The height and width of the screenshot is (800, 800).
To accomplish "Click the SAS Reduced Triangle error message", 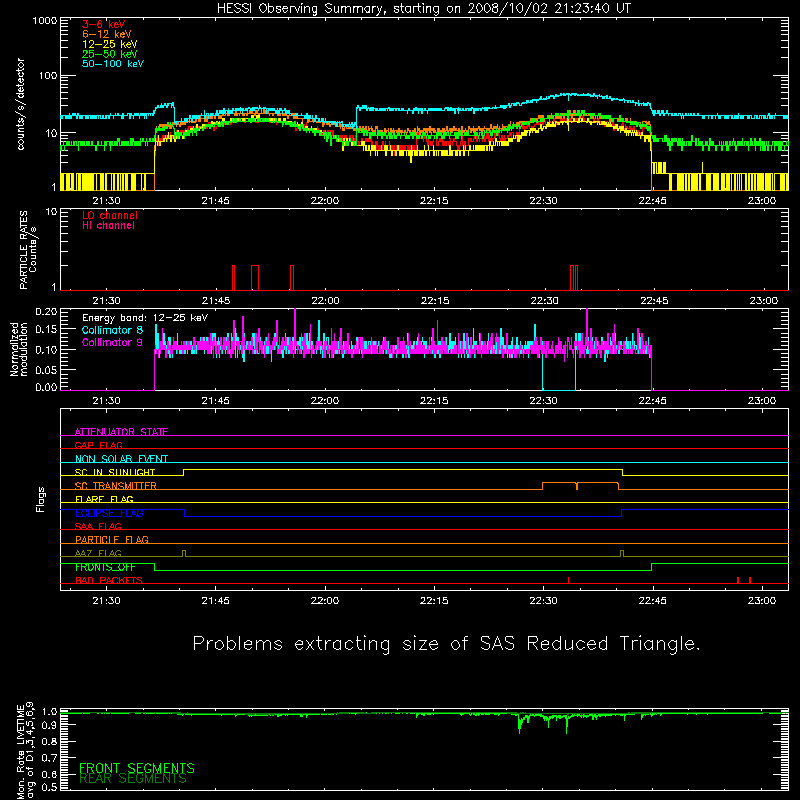I will pos(446,644).
